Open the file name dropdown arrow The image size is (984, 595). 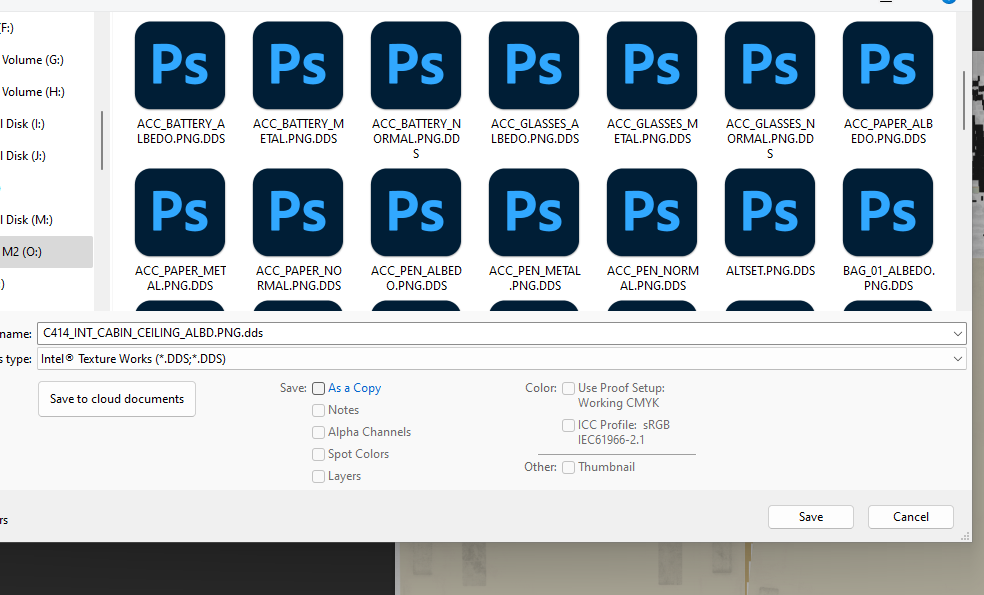point(958,333)
